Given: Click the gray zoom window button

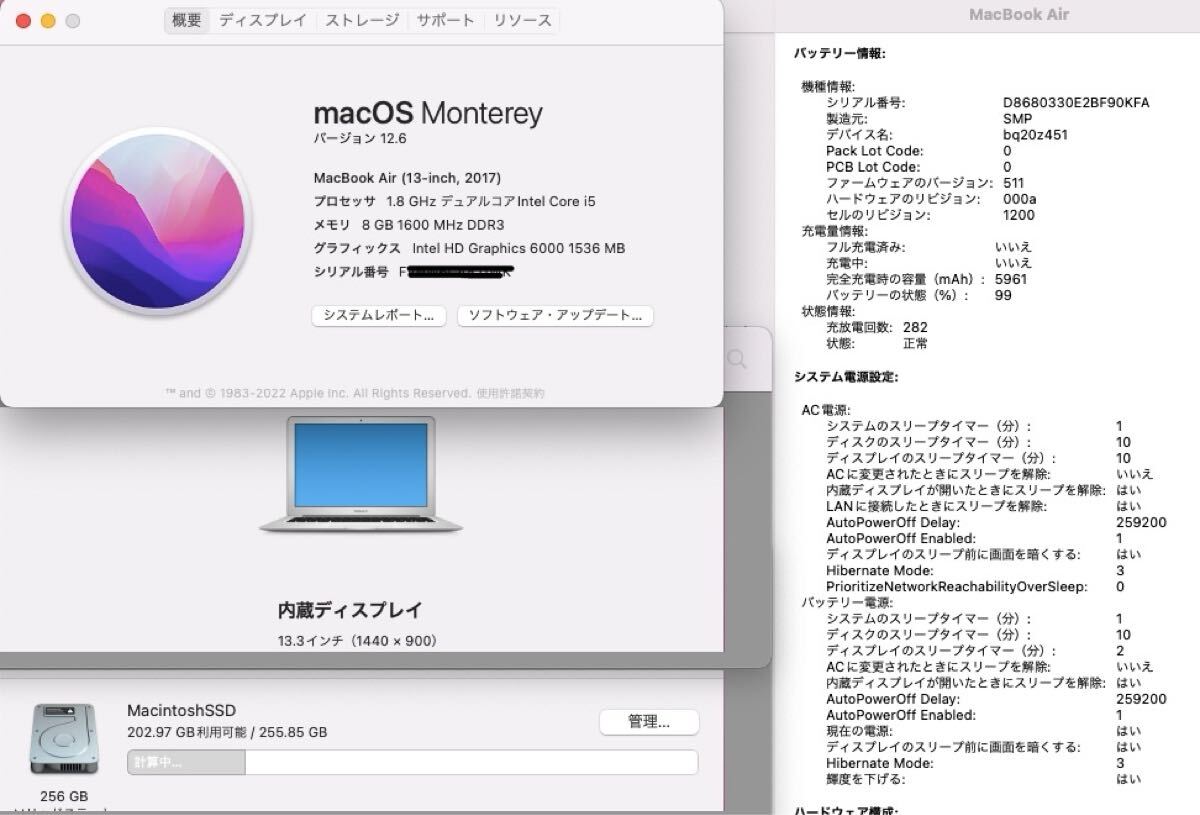Looking at the screenshot, I should 72,20.
